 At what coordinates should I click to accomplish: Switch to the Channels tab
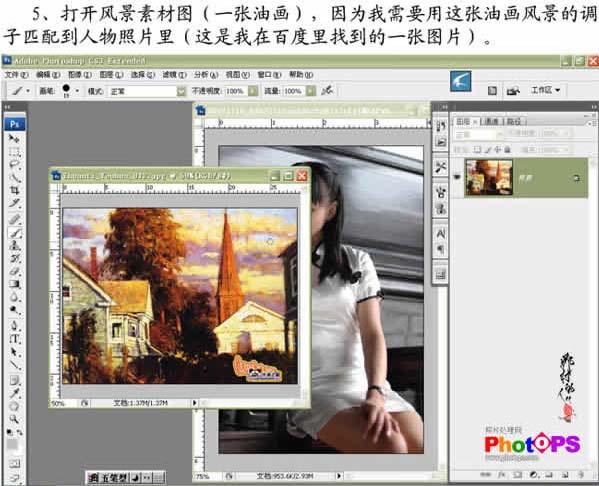(491, 122)
